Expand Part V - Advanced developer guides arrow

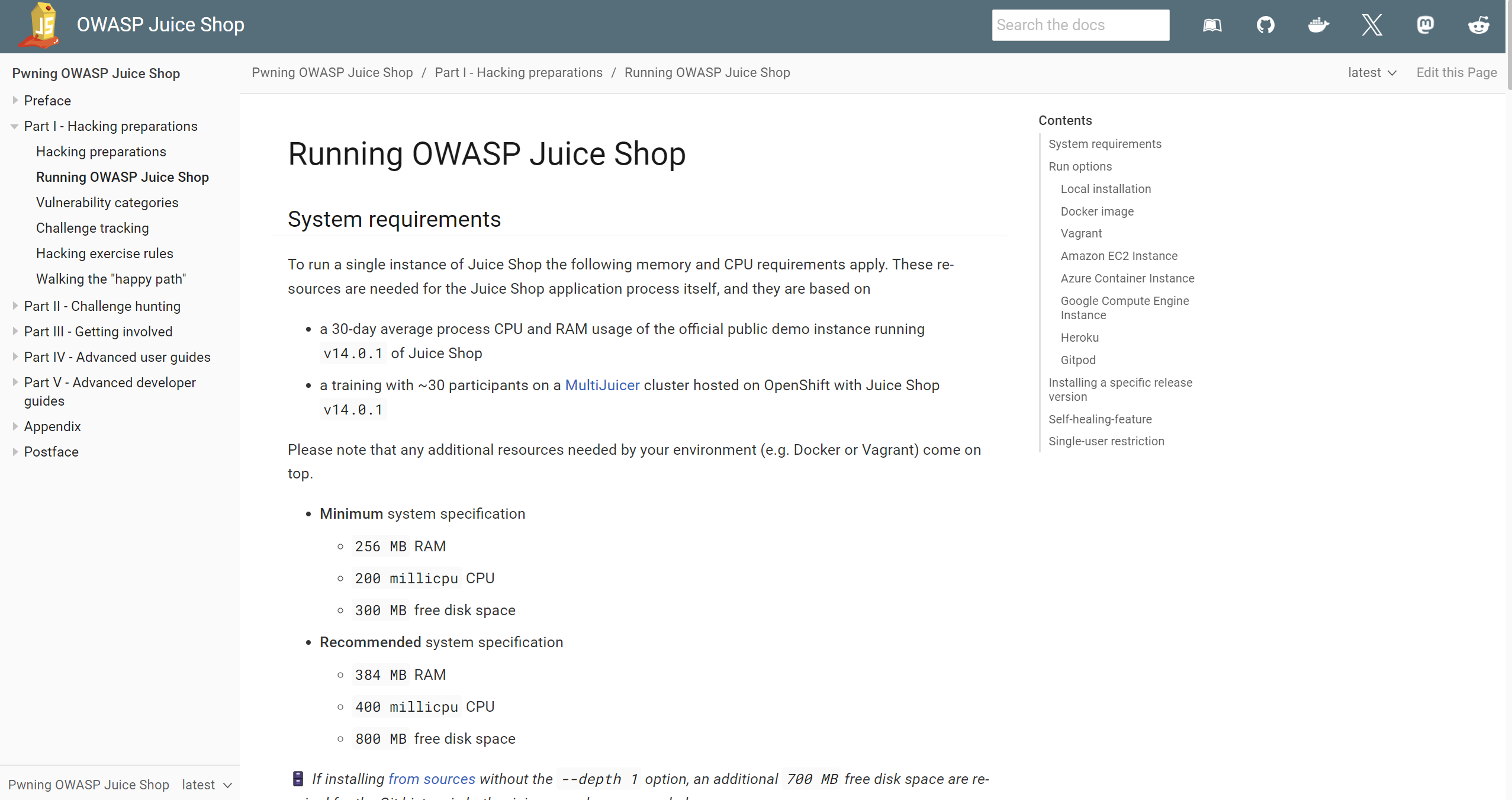pyautogui.click(x=15, y=383)
